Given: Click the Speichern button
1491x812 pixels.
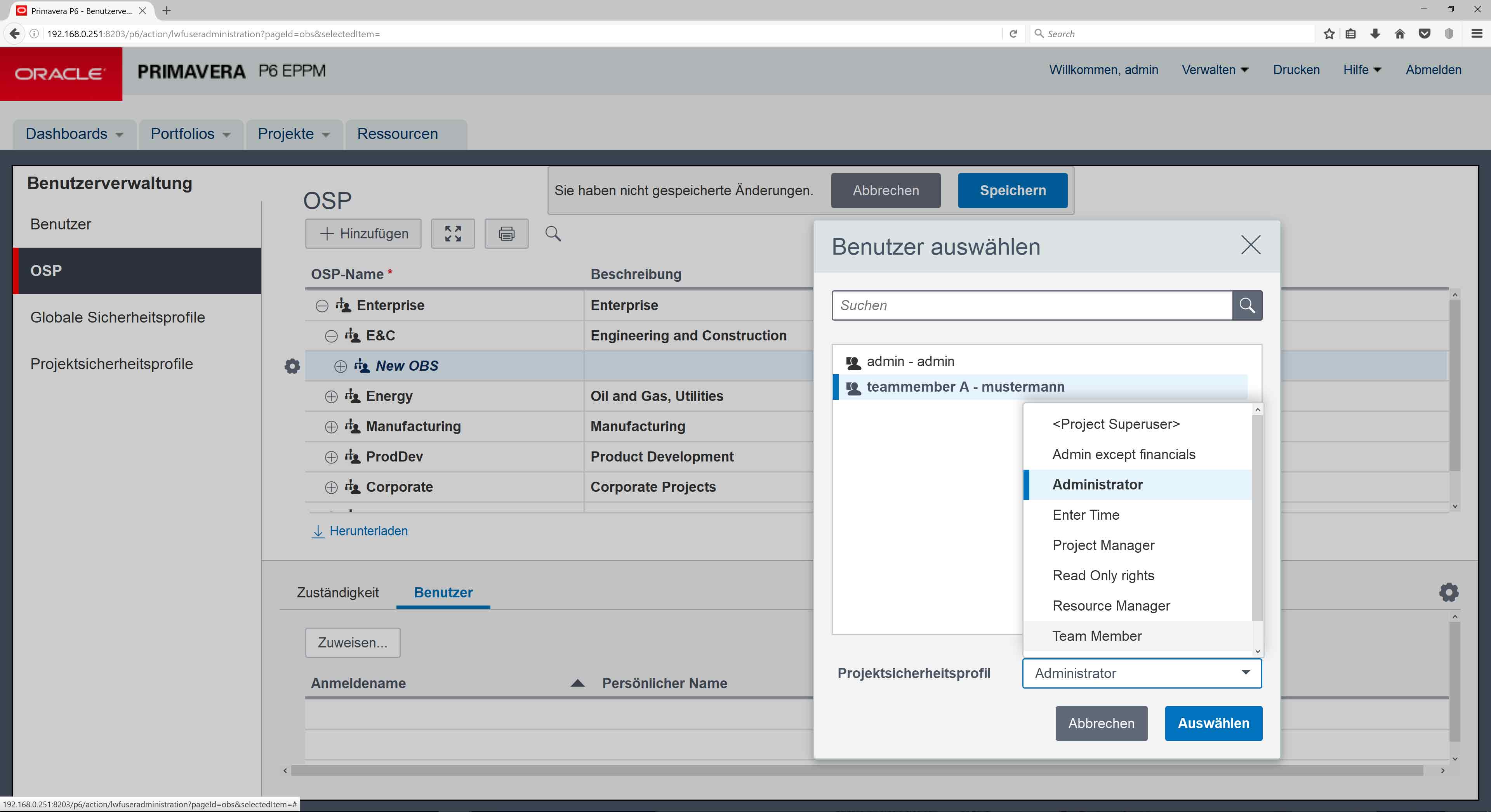Looking at the screenshot, I should pyautogui.click(x=1012, y=191).
